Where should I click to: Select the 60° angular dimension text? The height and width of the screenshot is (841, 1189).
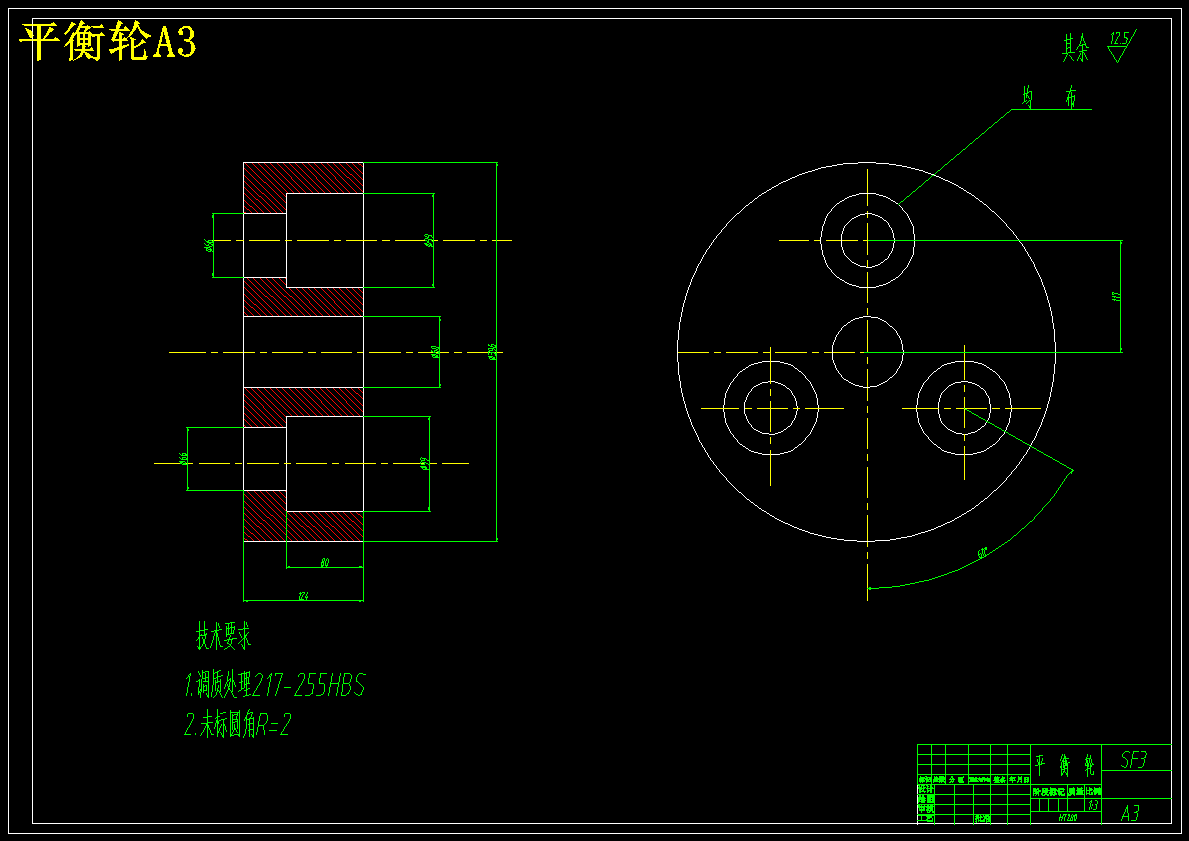pos(983,554)
